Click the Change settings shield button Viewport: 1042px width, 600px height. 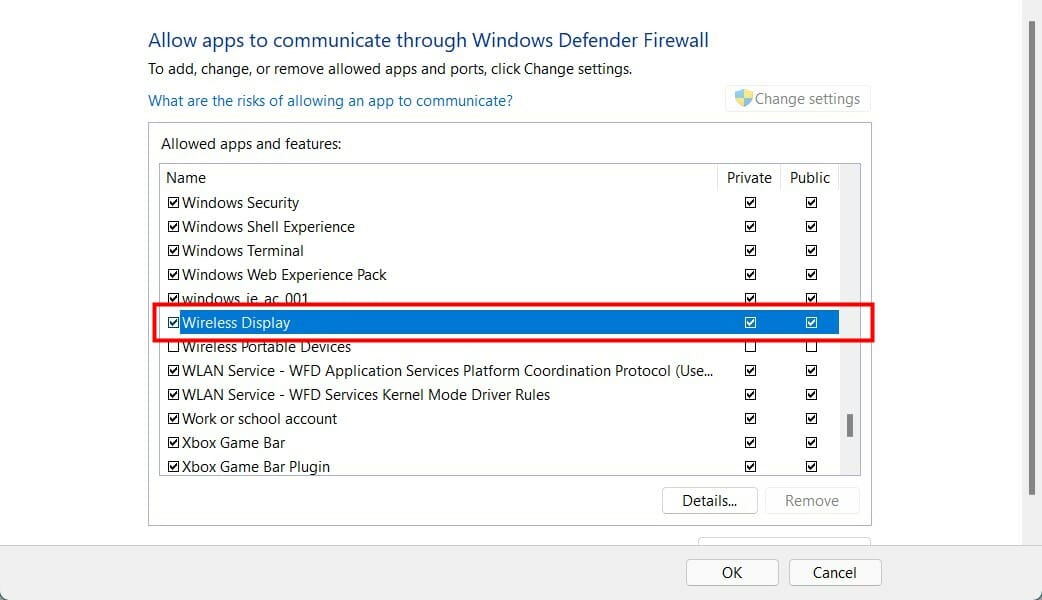[797, 99]
